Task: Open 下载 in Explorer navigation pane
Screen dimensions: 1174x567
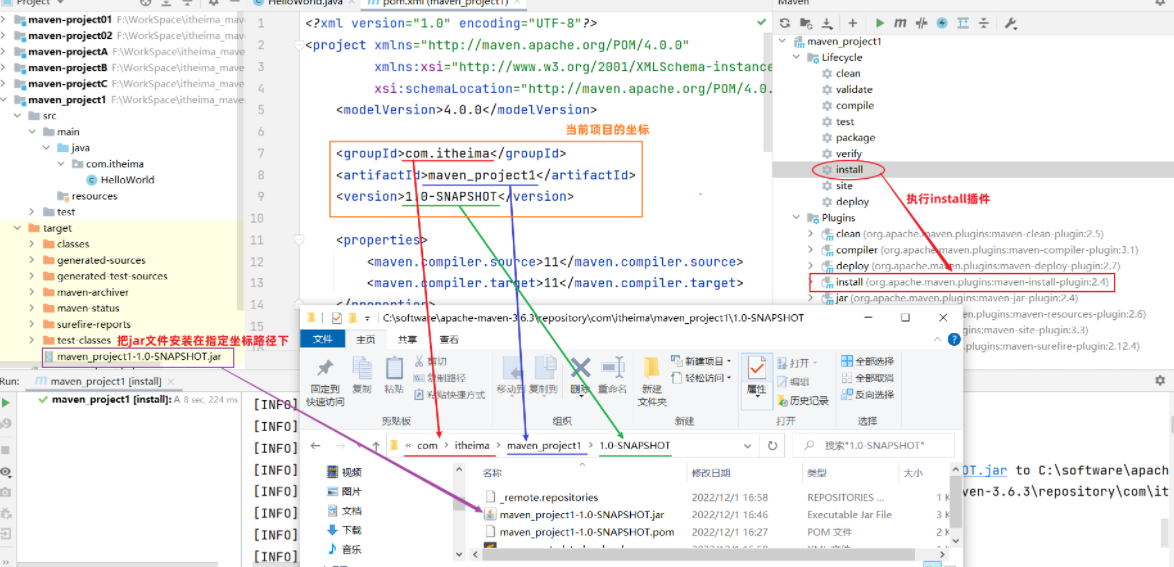Action: tap(344, 530)
